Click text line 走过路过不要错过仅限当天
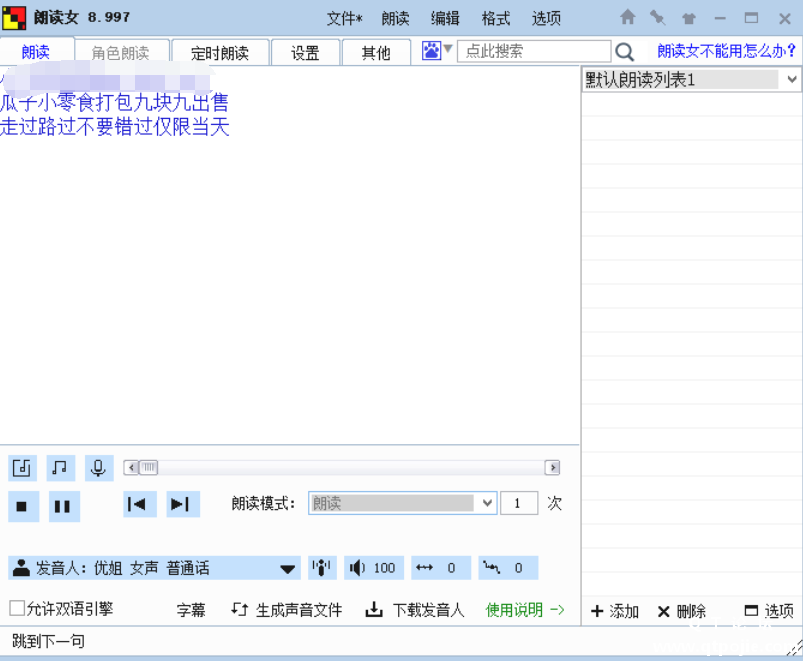This screenshot has width=803, height=661. pos(114,126)
